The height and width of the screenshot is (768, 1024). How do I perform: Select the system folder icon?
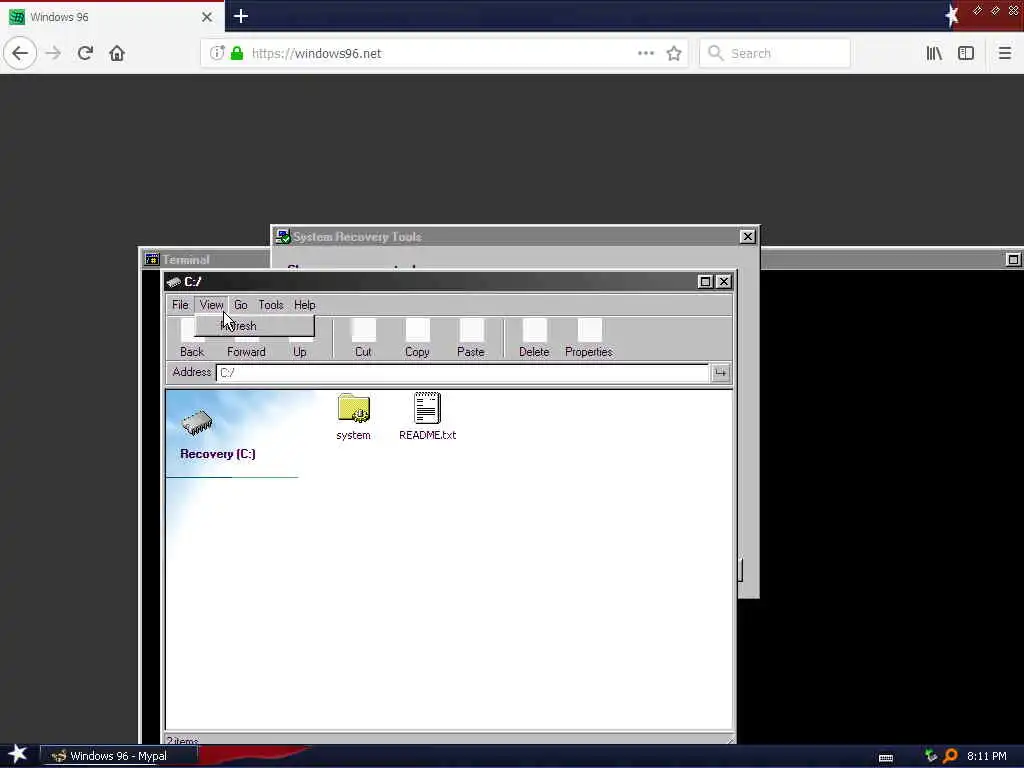point(353,417)
